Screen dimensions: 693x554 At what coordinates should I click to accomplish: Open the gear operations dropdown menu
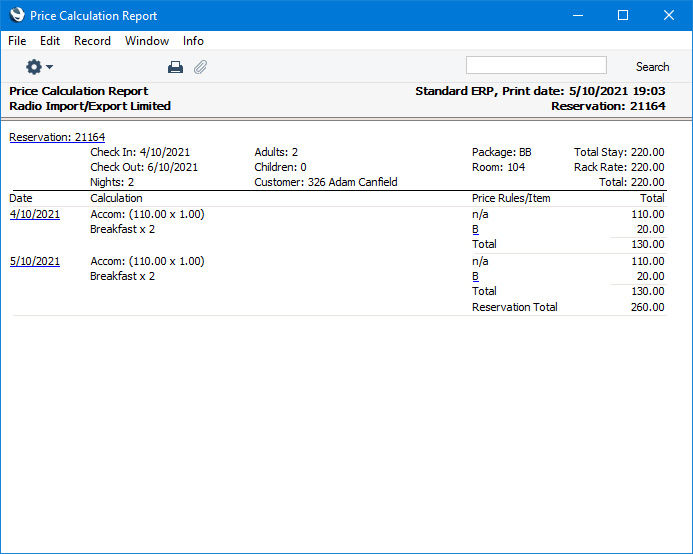tap(39, 67)
